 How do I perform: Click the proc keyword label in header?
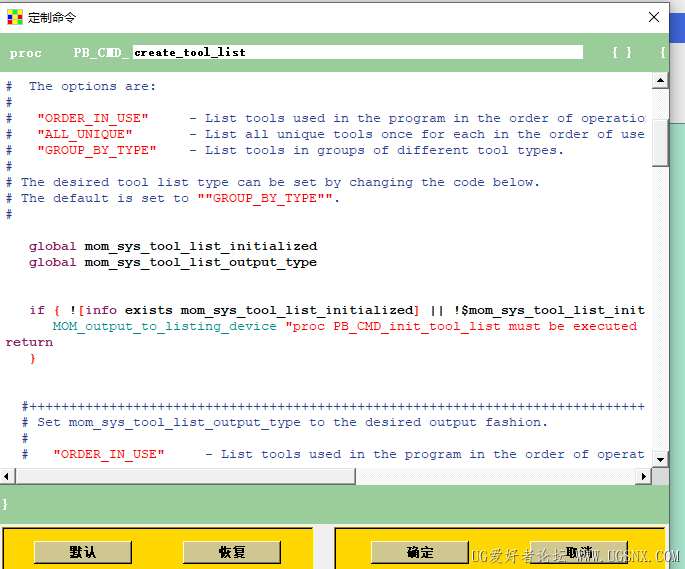click(x=26, y=53)
